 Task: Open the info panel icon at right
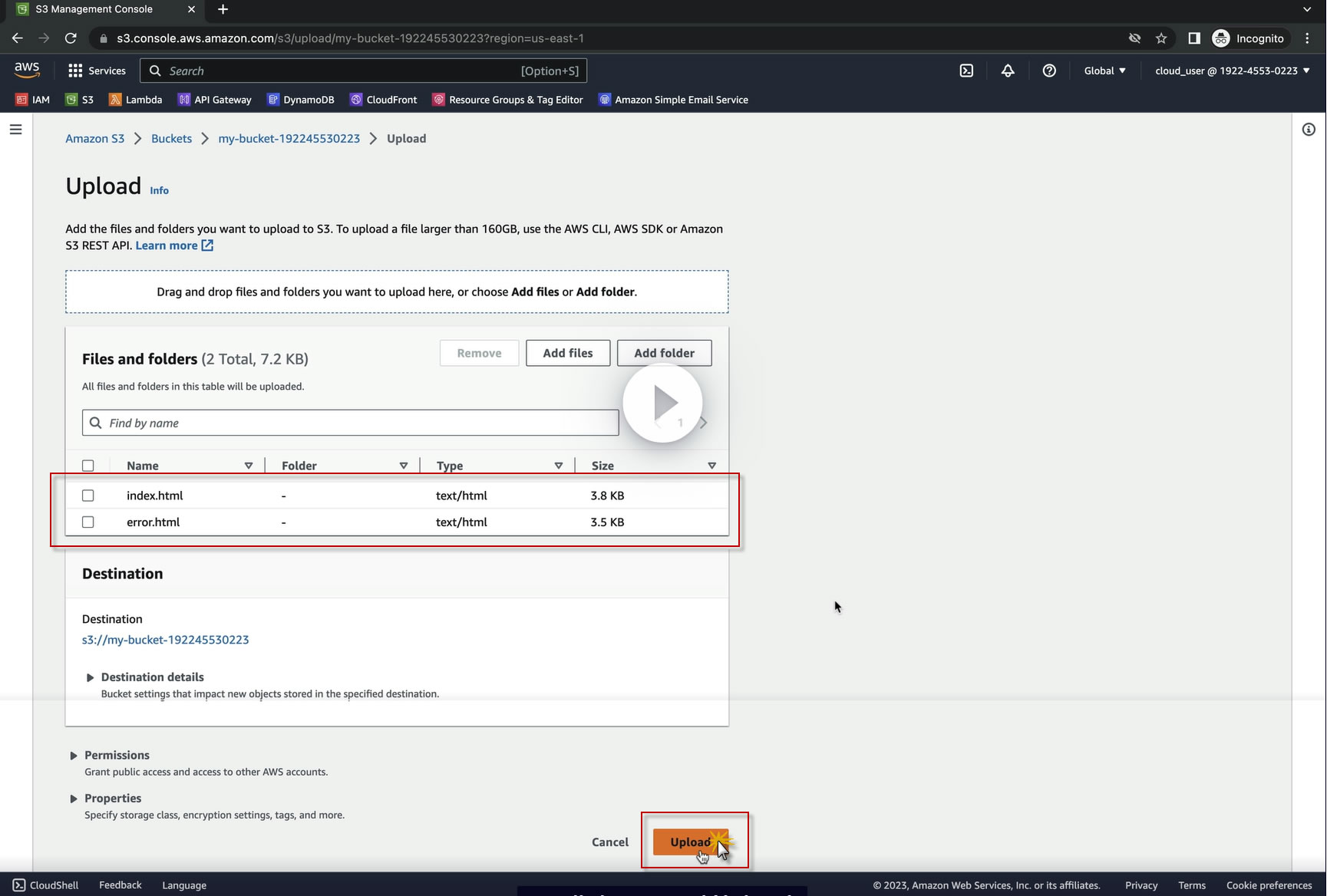1309,130
